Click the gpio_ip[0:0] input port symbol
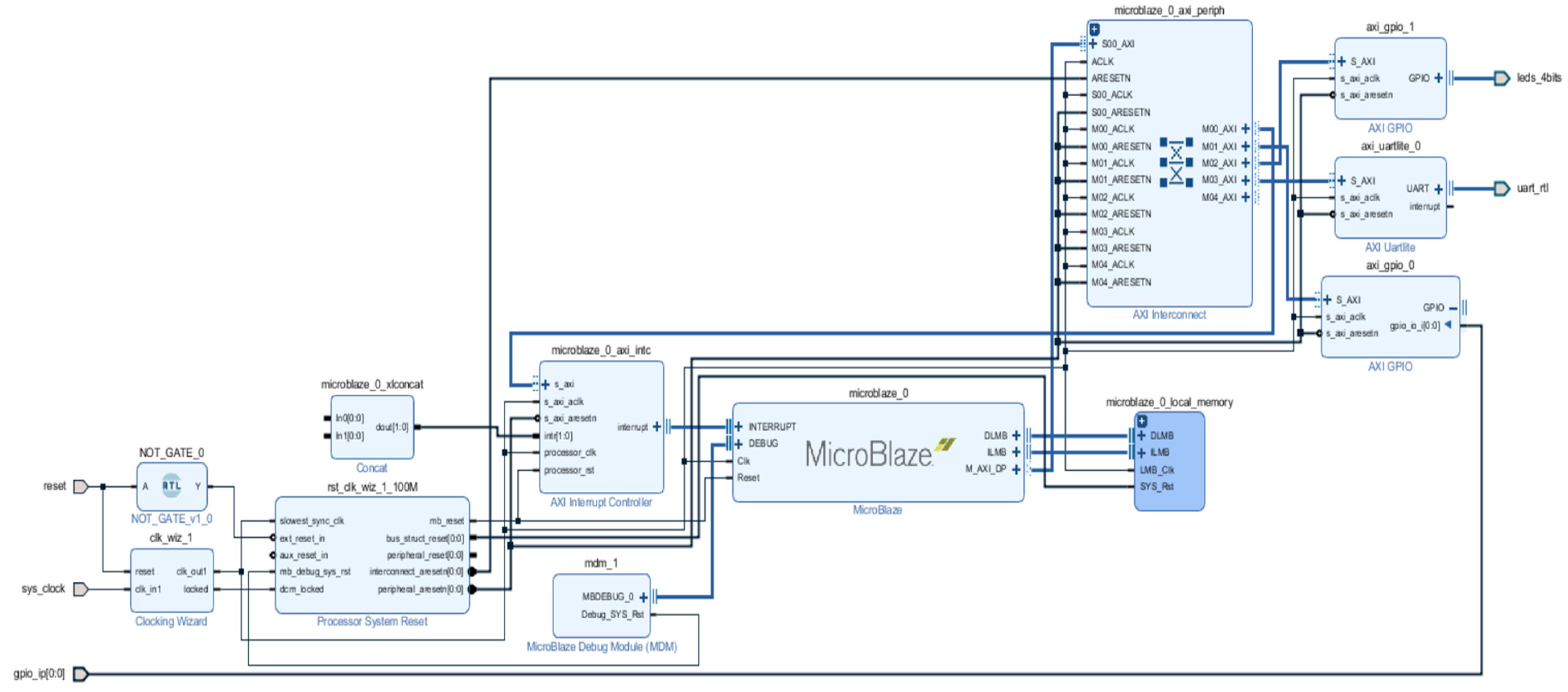This screenshot has width=1568, height=692. [x=80, y=674]
